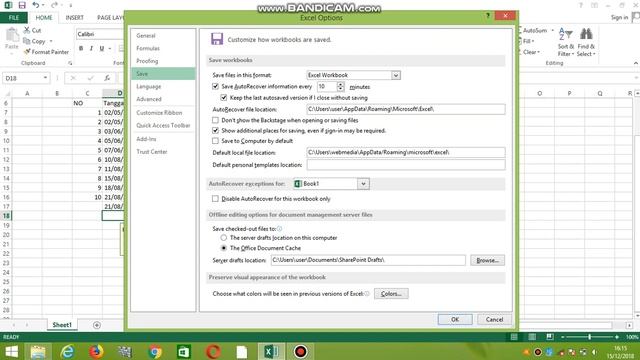This screenshot has height=360, width=640.
Task: Open Firefox from the taskbar
Action: point(96,351)
